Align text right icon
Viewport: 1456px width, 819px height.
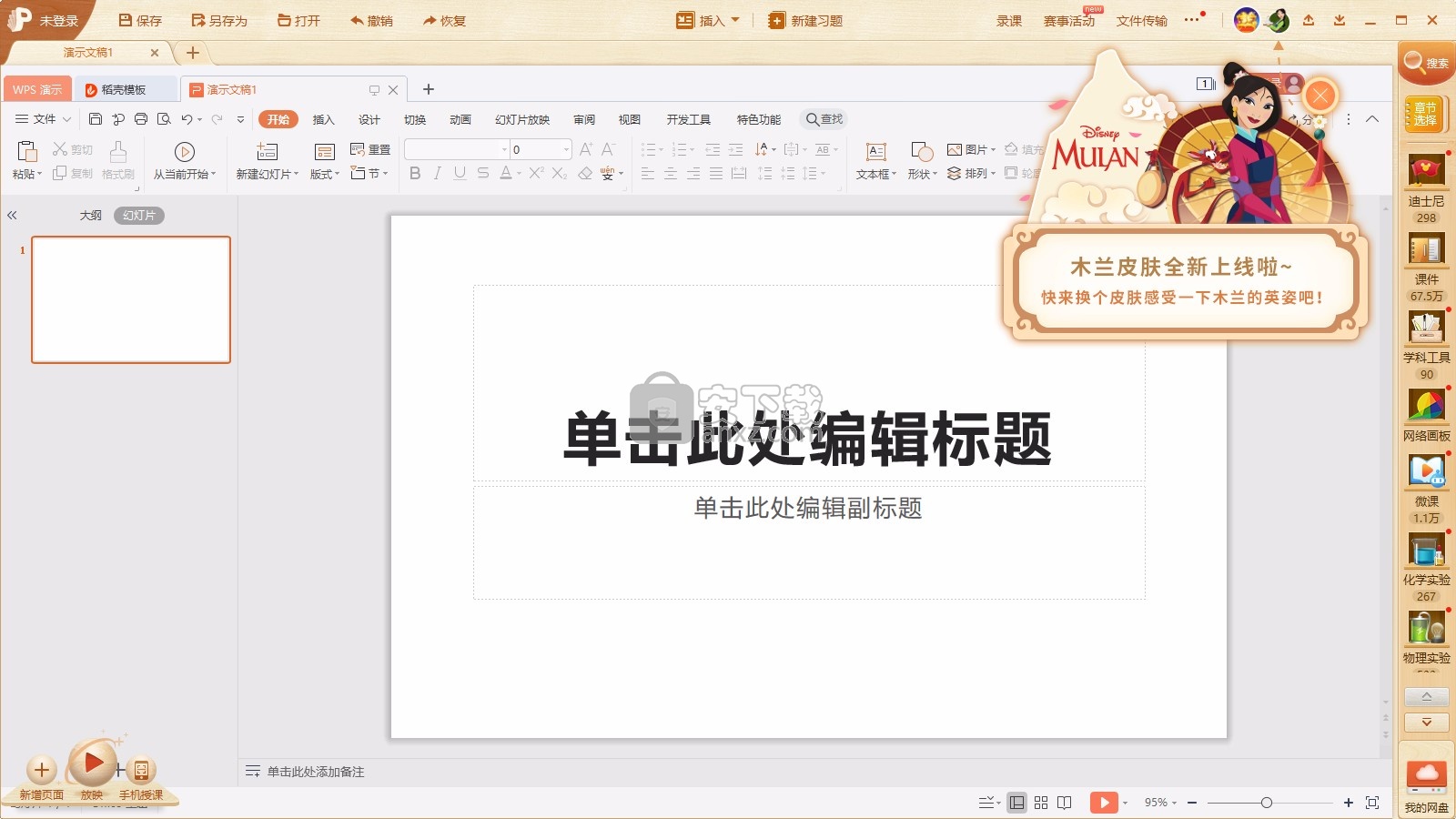coord(693,173)
